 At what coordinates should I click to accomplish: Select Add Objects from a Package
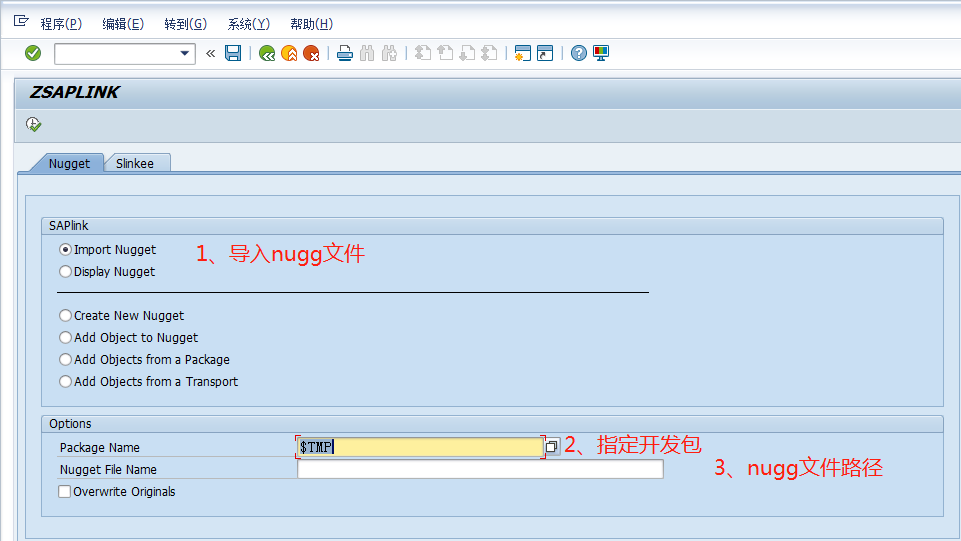coord(65,360)
